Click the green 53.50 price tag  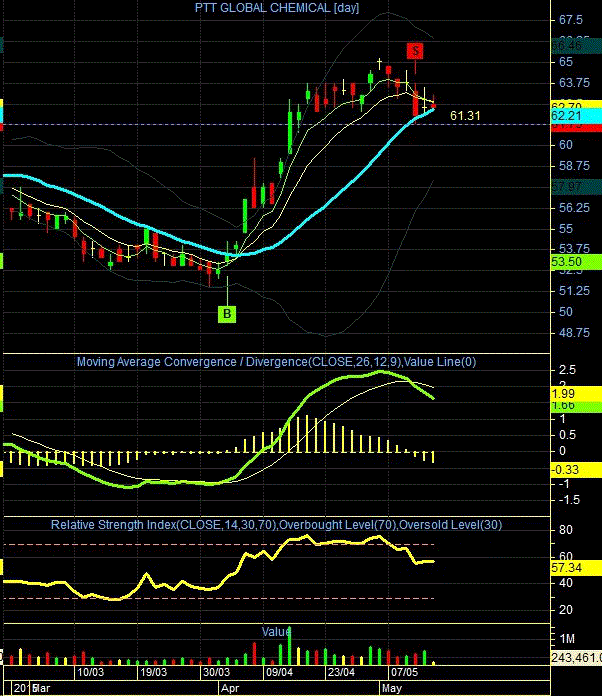[x=576, y=262]
